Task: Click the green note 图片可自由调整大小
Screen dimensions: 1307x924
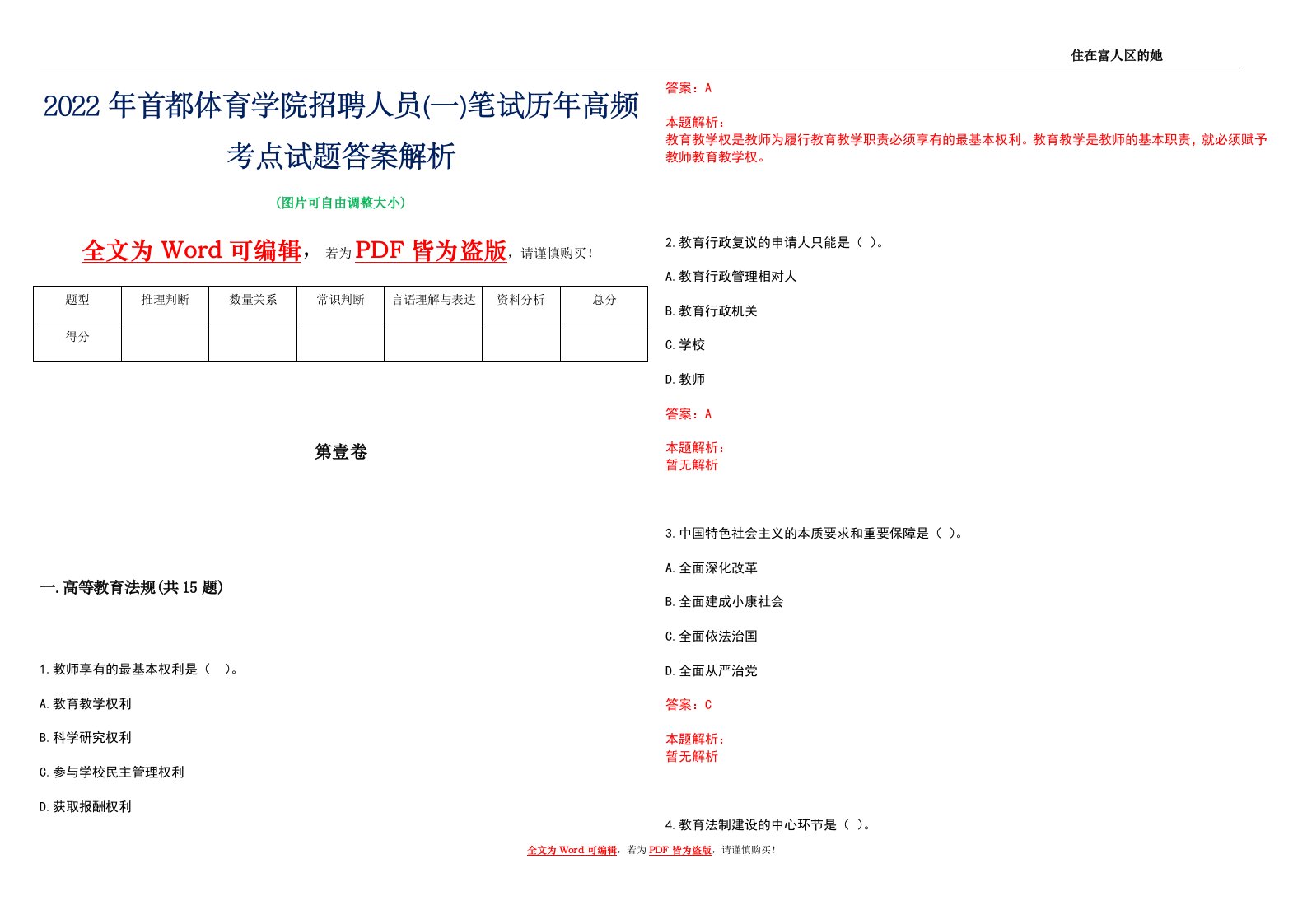Action: coord(341,203)
